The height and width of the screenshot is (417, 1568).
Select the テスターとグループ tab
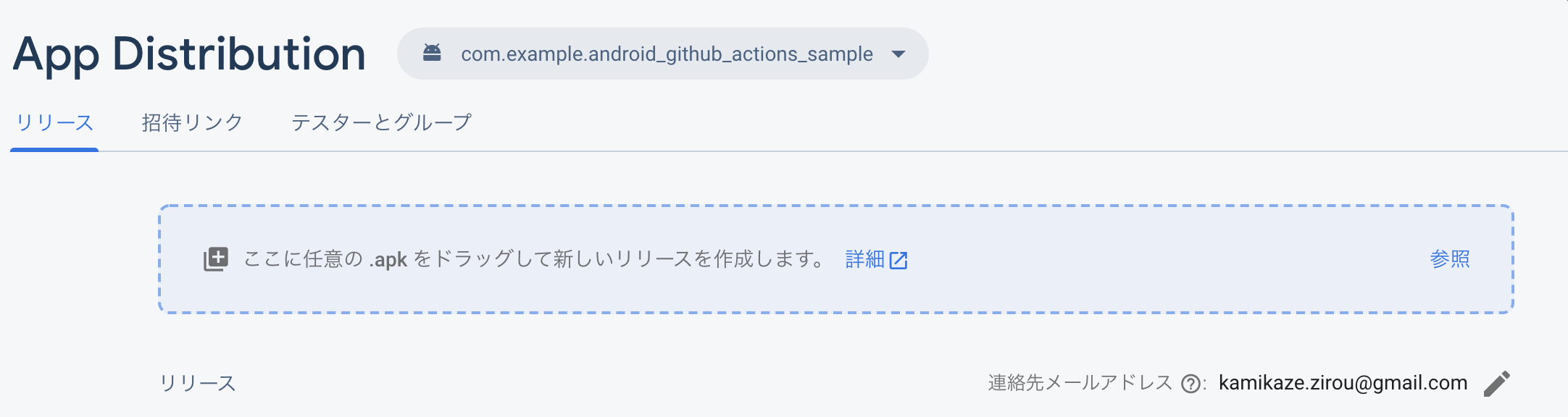pyautogui.click(x=381, y=122)
